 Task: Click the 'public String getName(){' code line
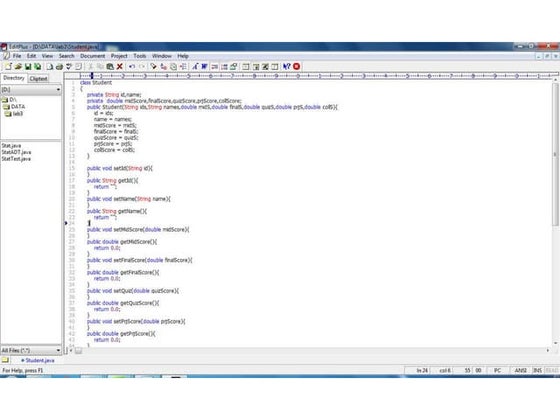click(x=117, y=211)
